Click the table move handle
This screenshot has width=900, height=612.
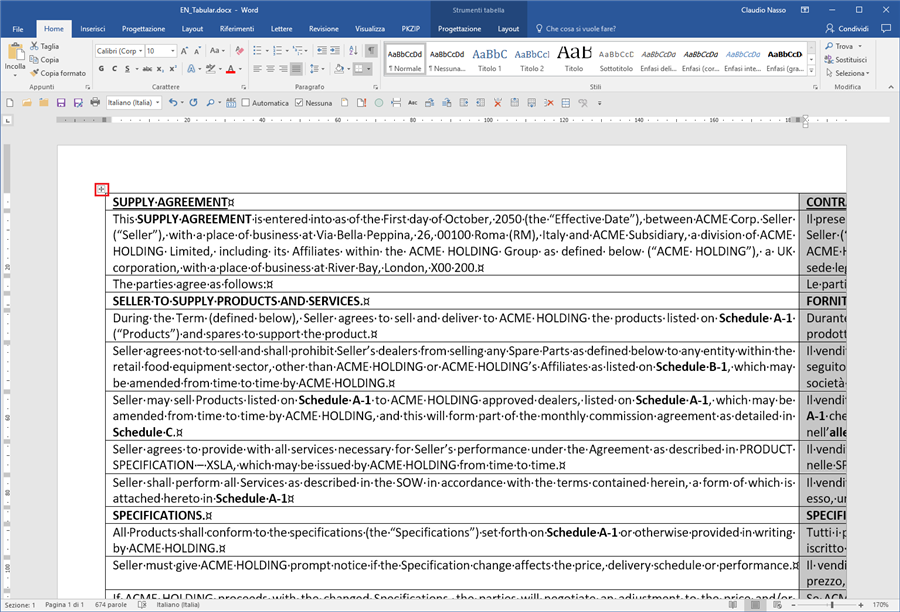coord(102,189)
